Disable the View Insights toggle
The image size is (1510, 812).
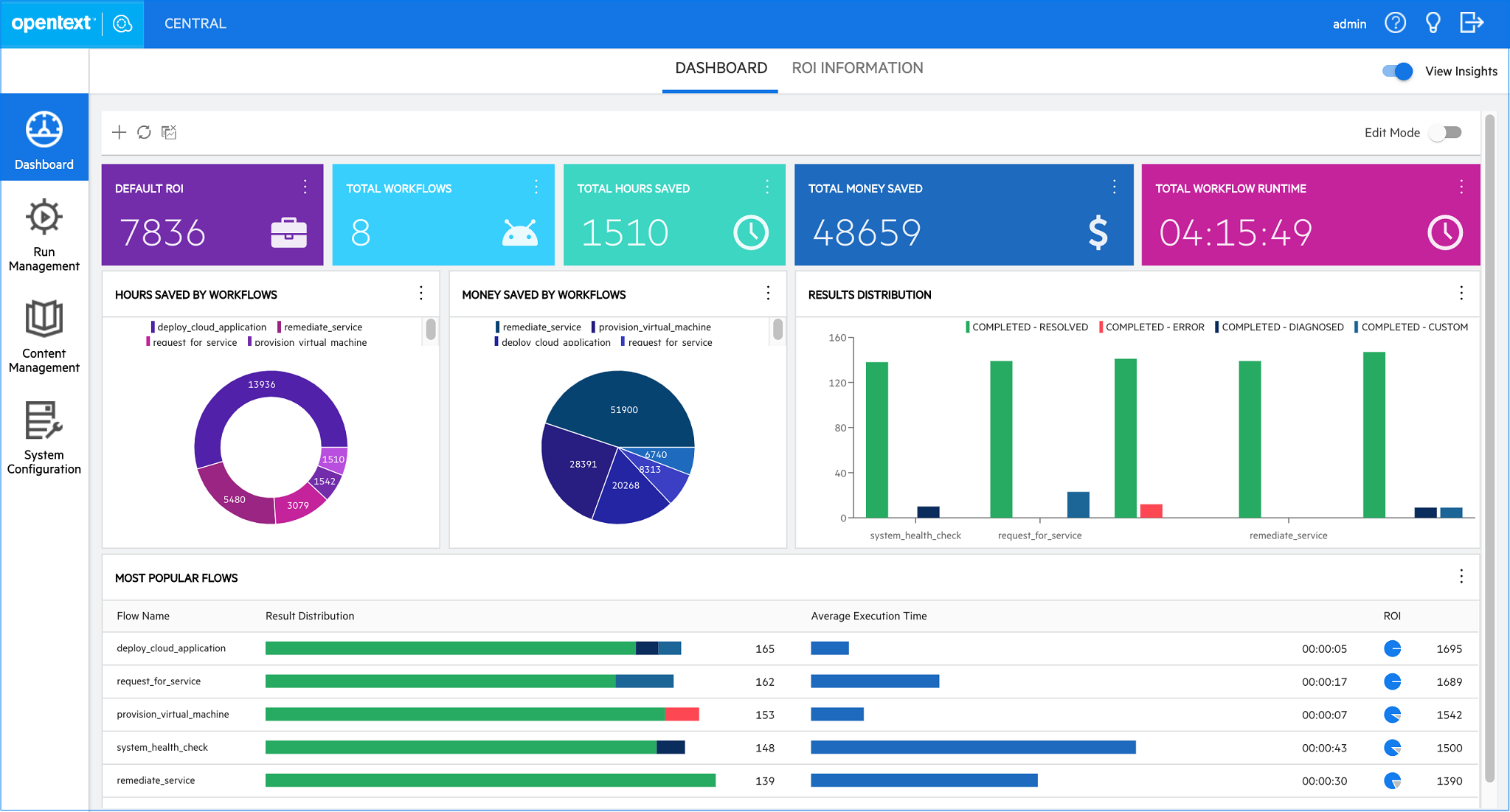pyautogui.click(x=1396, y=71)
